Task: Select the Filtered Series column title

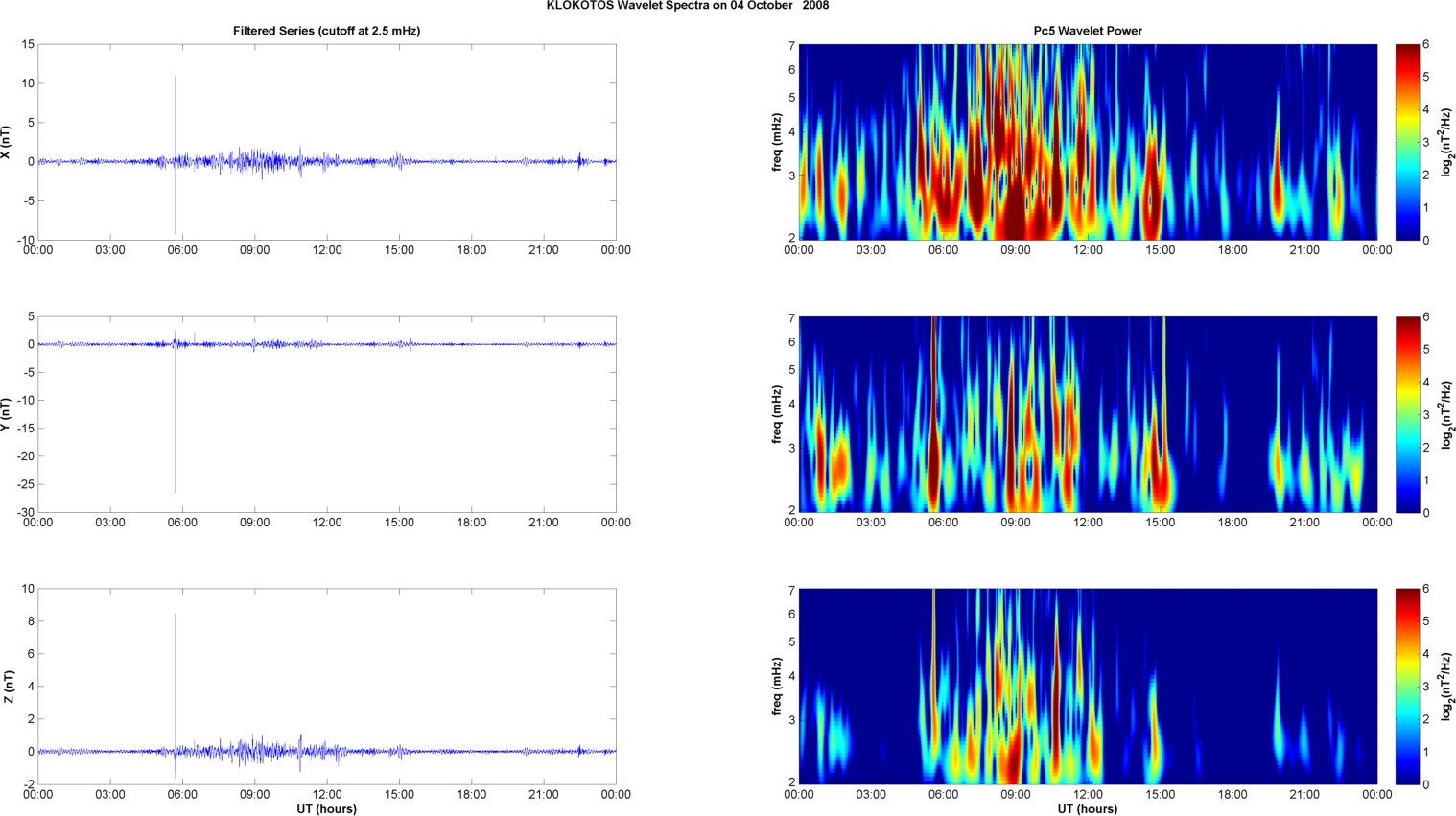Action: 326,31
